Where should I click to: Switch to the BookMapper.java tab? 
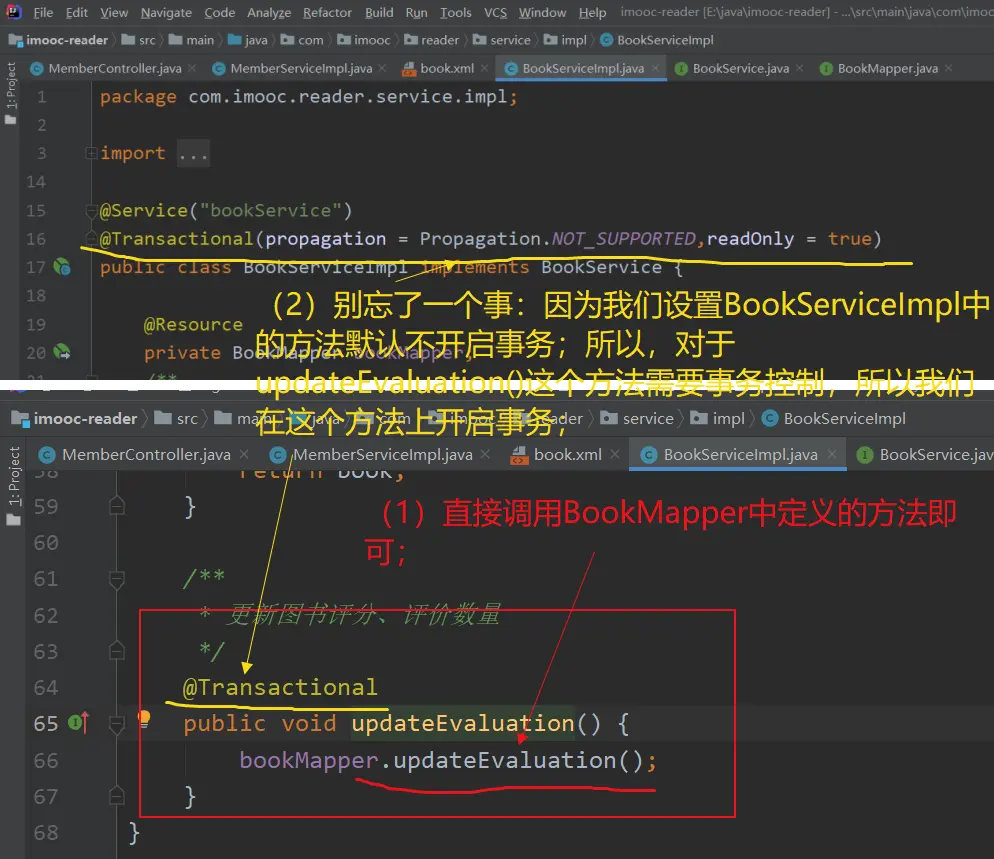(x=886, y=69)
